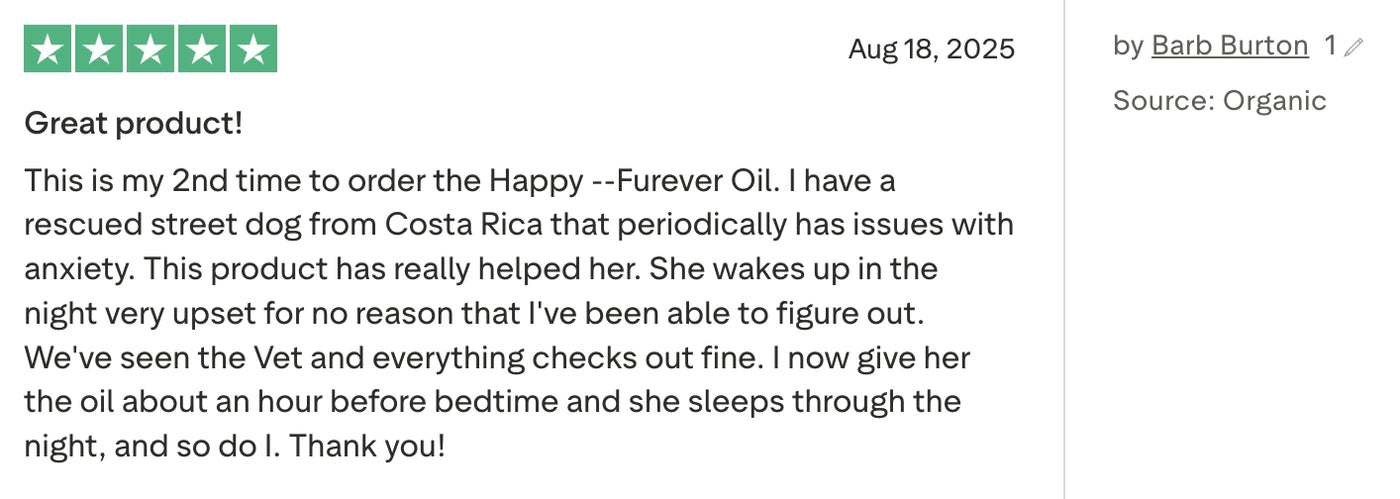
Task: Click the fourth green rating star
Action: [202, 49]
